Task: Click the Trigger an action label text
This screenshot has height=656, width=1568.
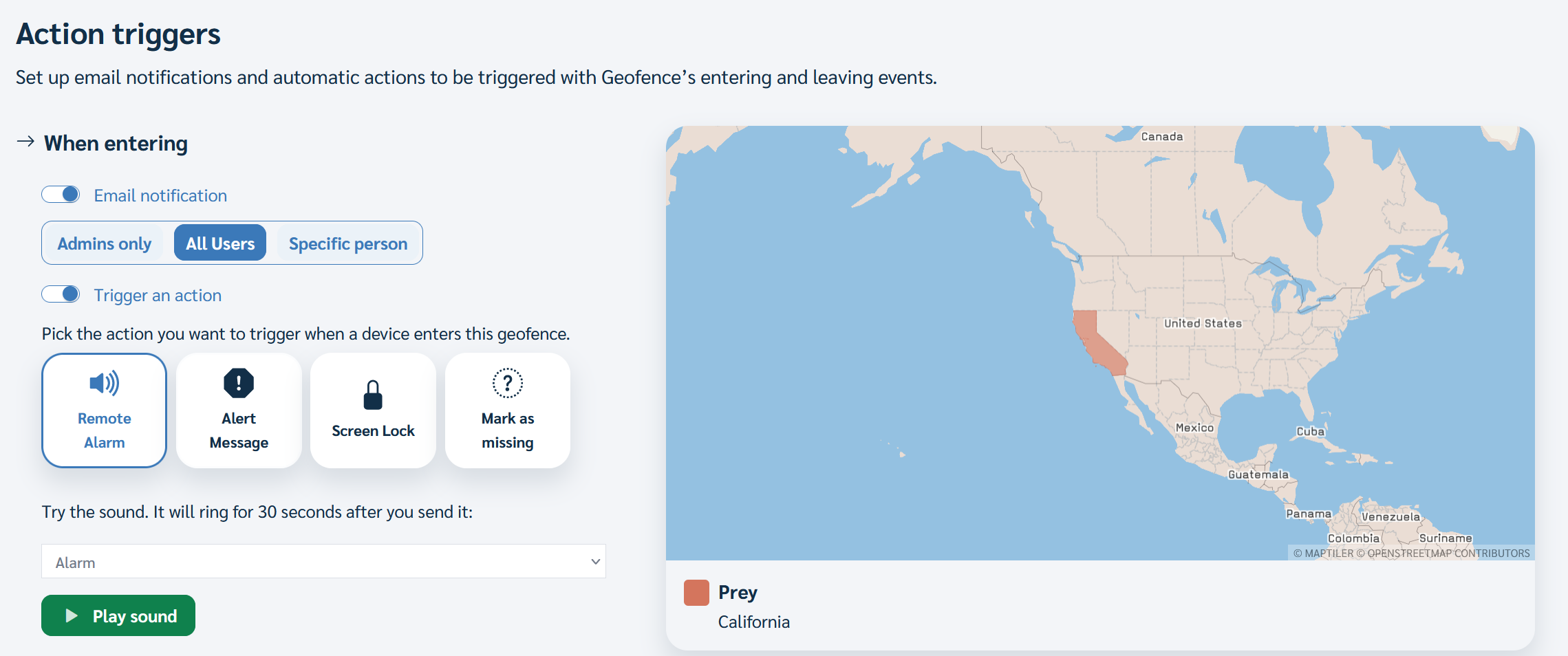Action: point(158,296)
